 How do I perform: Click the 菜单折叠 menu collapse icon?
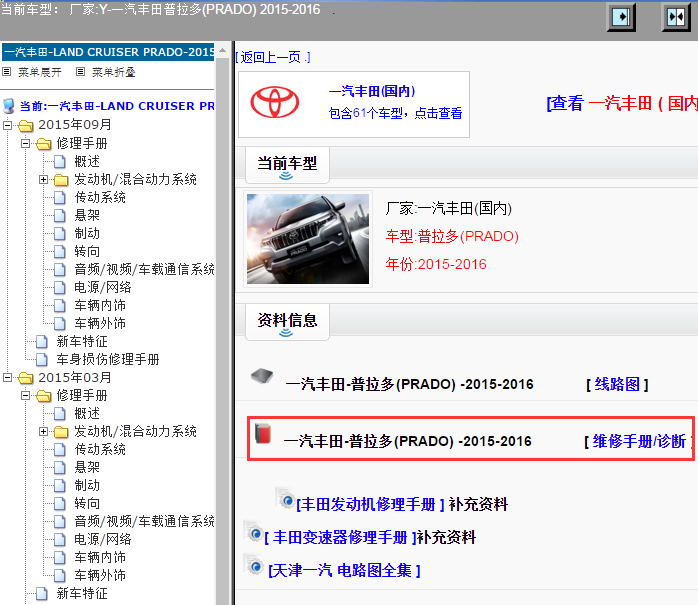tap(80, 71)
